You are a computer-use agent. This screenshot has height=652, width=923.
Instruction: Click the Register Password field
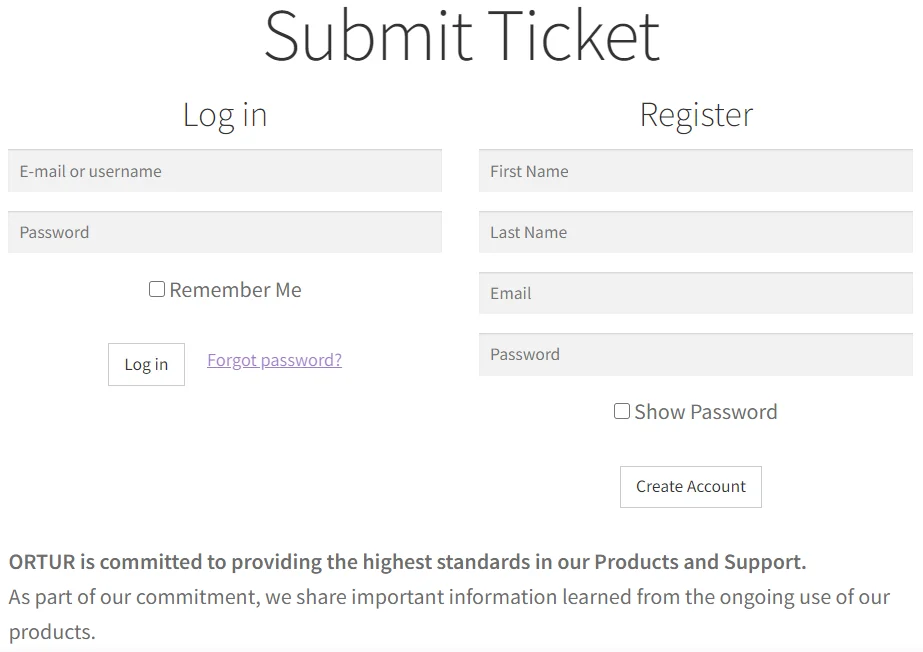(695, 354)
